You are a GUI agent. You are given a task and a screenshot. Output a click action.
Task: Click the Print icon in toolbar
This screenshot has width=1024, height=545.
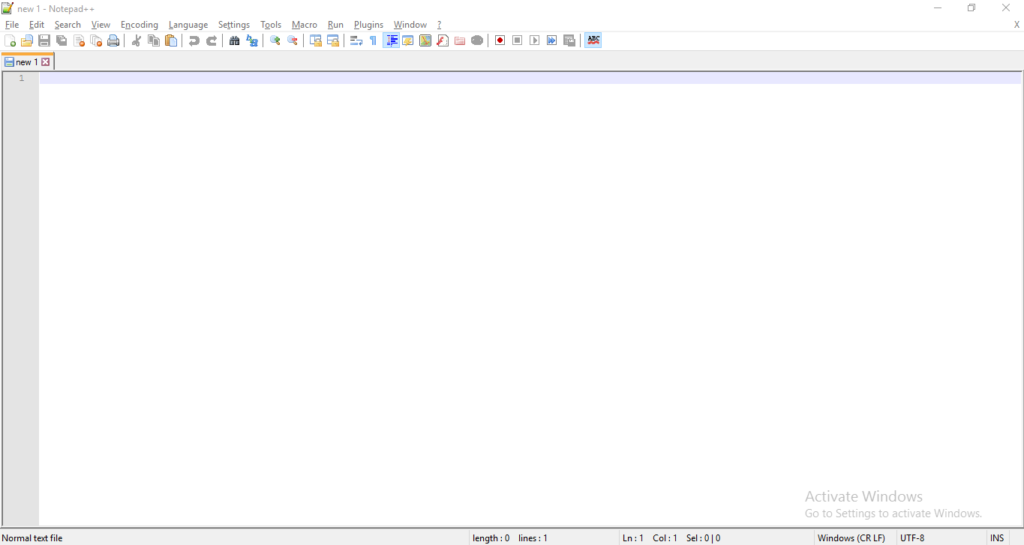[x=113, y=41]
